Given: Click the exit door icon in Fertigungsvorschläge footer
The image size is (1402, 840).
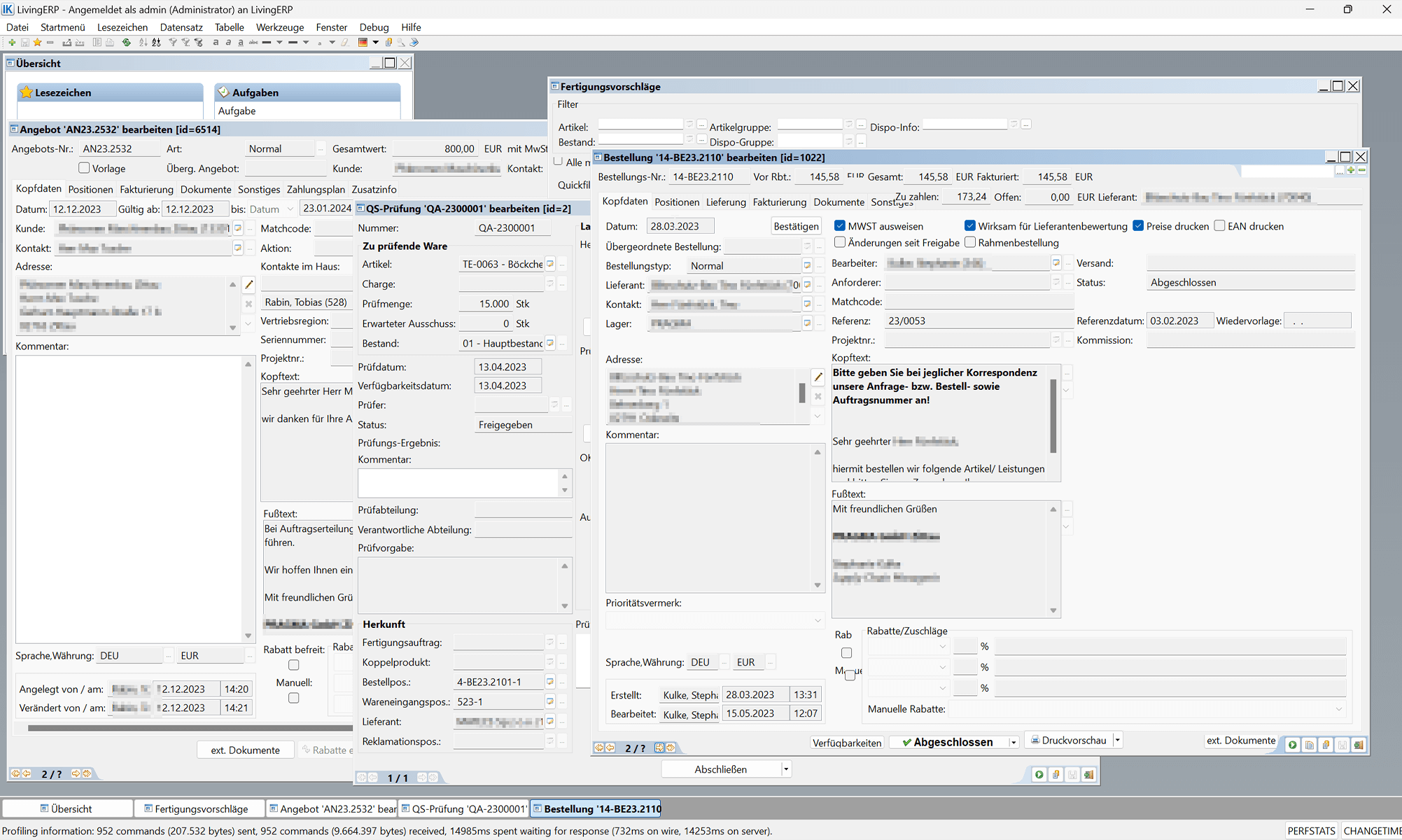Looking at the screenshot, I should 1088,774.
